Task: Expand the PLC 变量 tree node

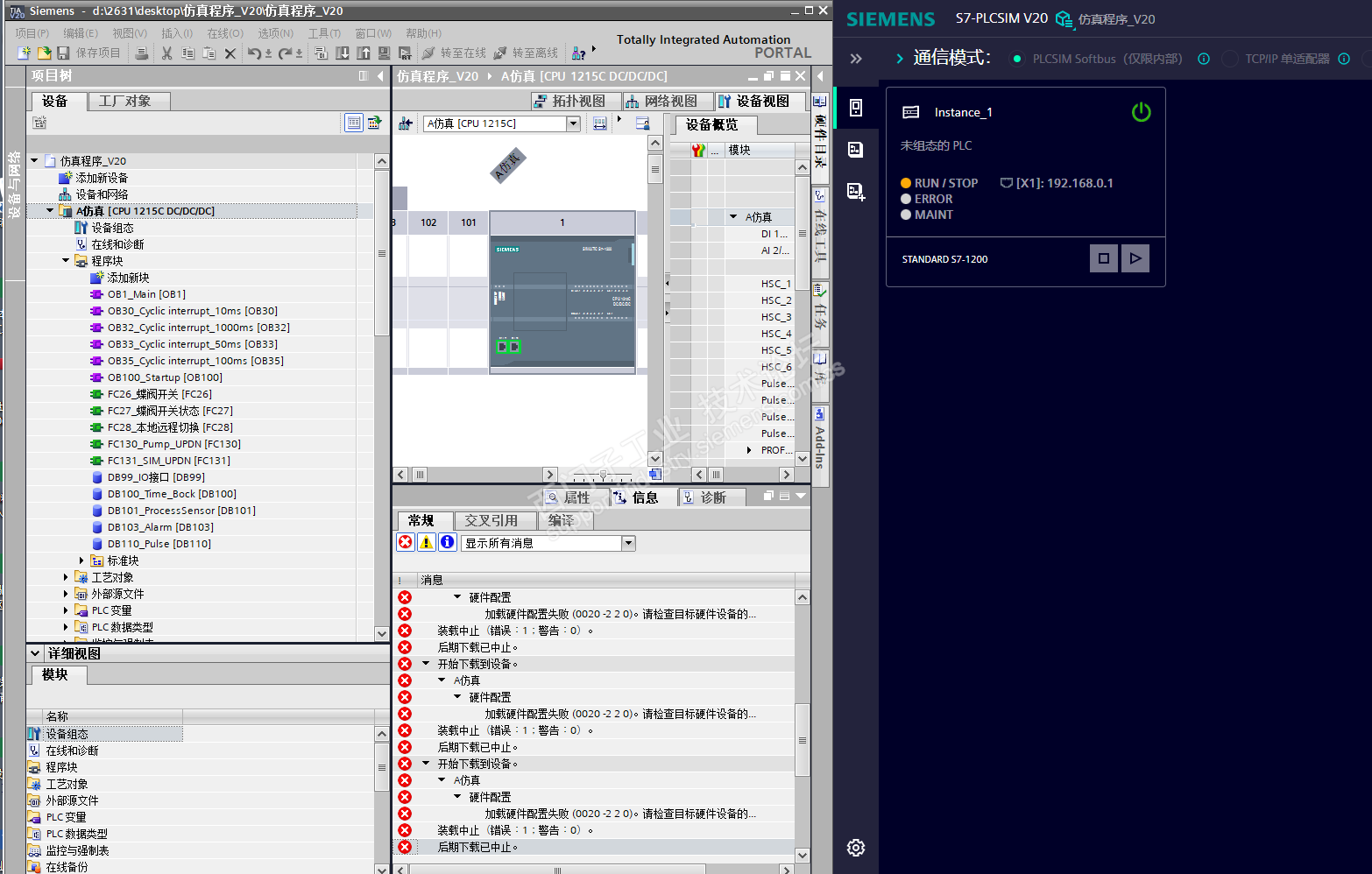Action: click(x=66, y=610)
